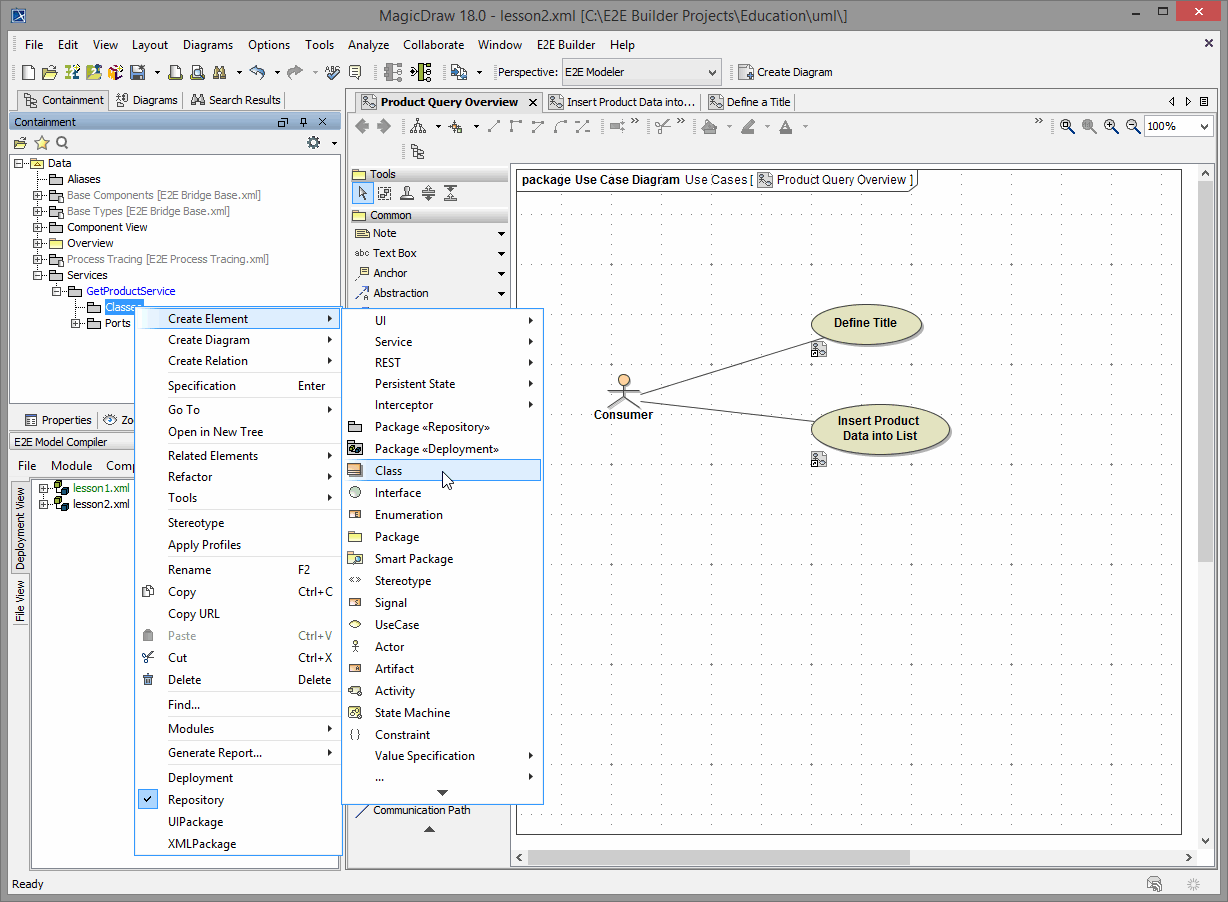Click the Zoom Out magnifier icon
Viewport: 1228px width, 902px height.
pos(1133,127)
